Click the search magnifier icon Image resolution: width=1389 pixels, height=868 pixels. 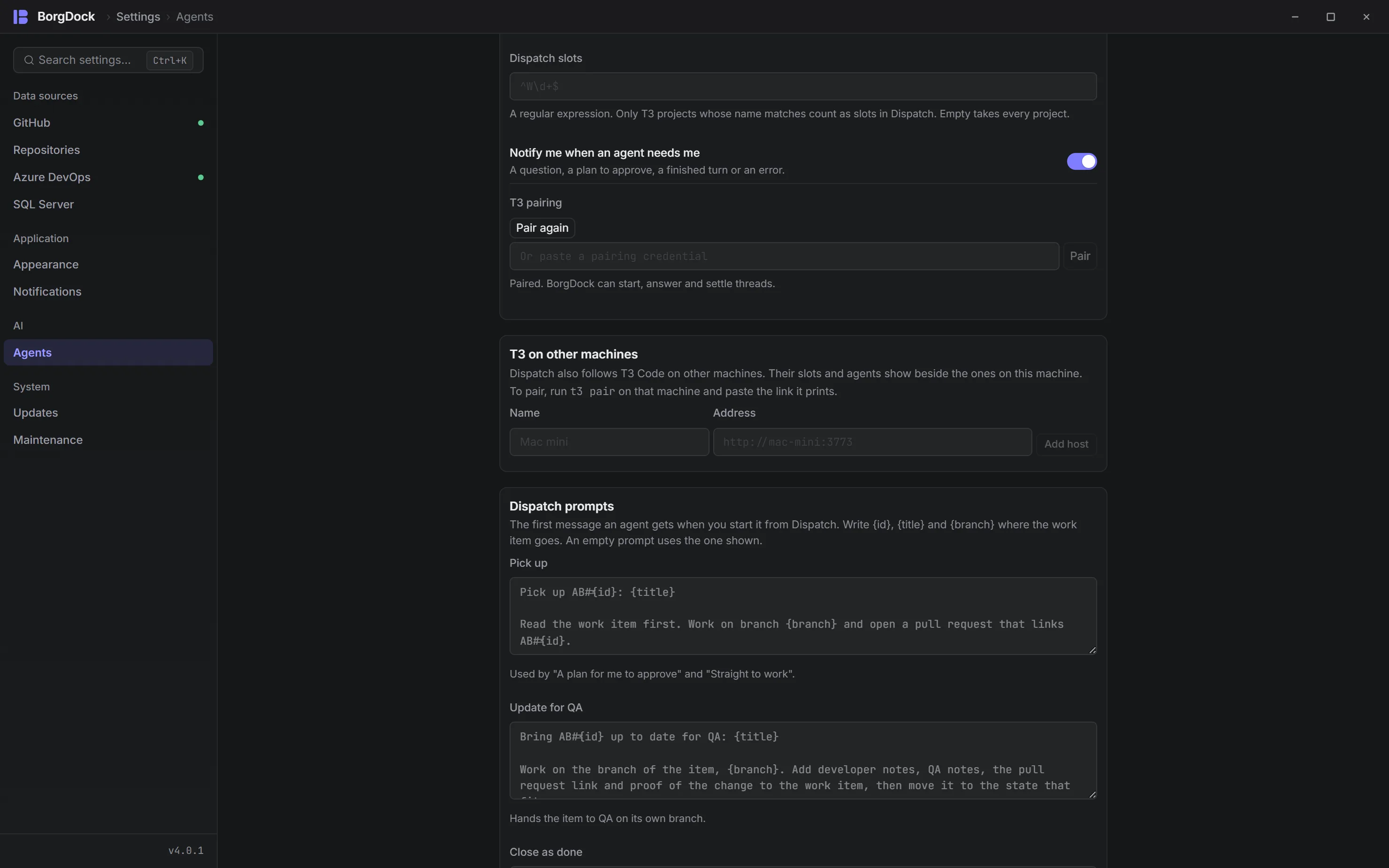[x=29, y=60]
